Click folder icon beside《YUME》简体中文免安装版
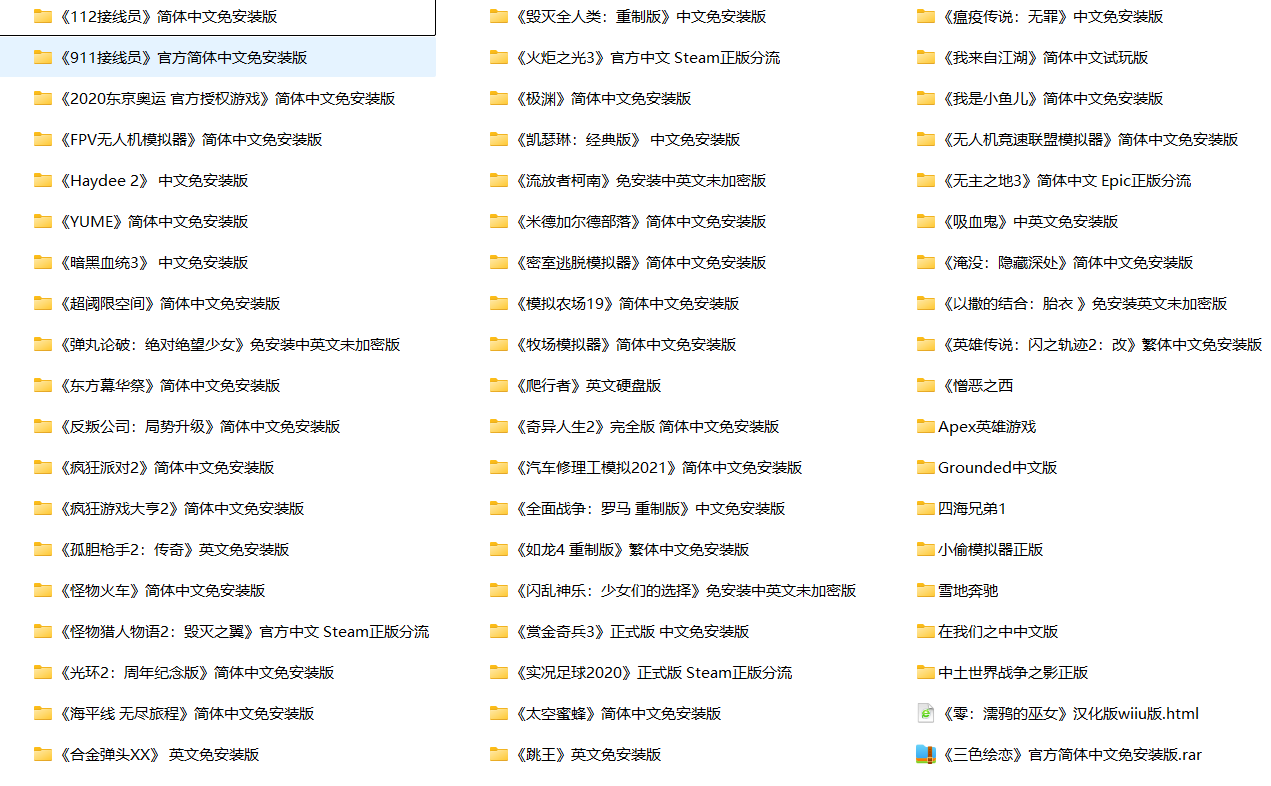The height and width of the screenshot is (786, 1271). [x=42, y=221]
